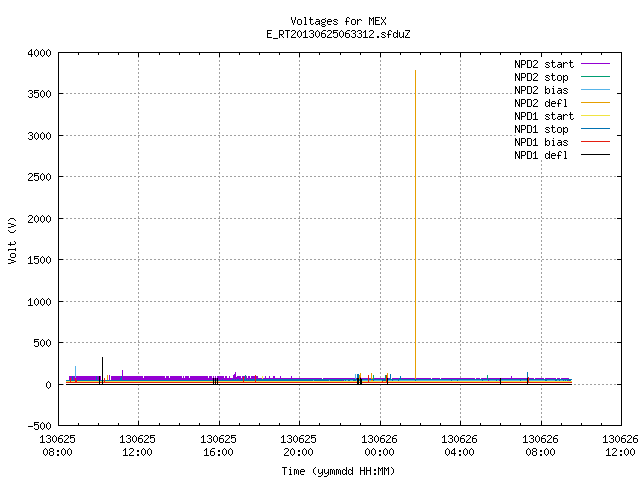Screen dimensions: 640x480
Task: Click the green NPD2 stop legend line
Action: 595,77
